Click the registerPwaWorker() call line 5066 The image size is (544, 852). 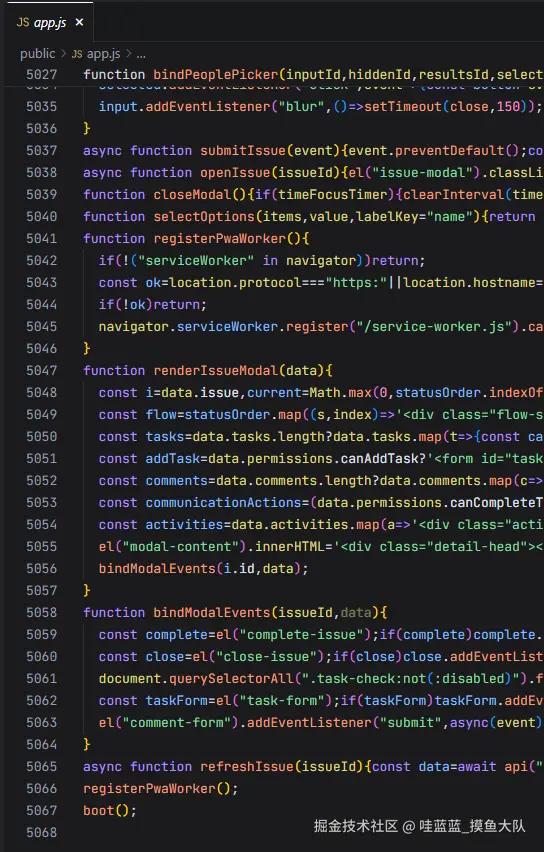[x=160, y=788]
